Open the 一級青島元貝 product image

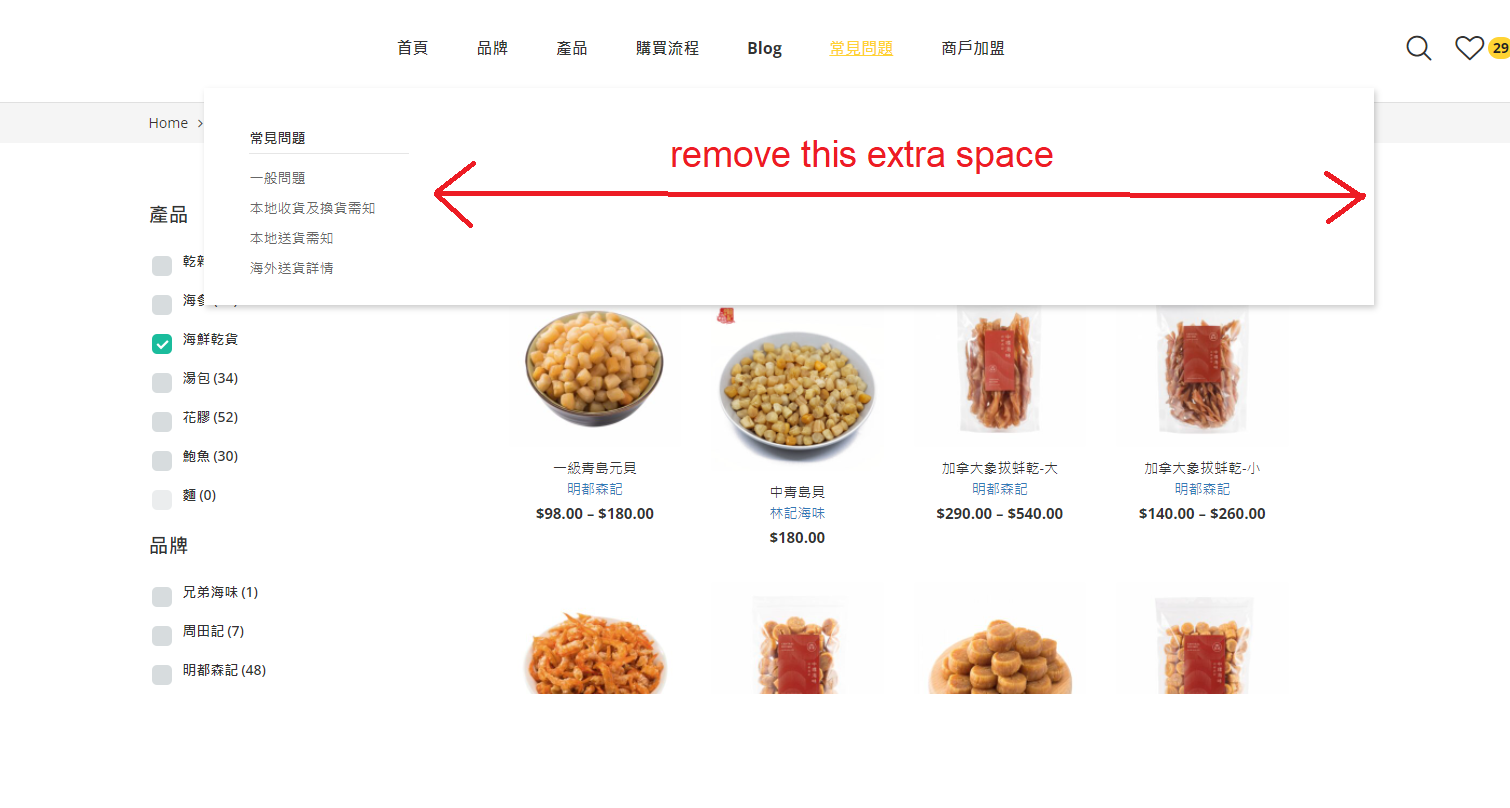[x=595, y=372]
